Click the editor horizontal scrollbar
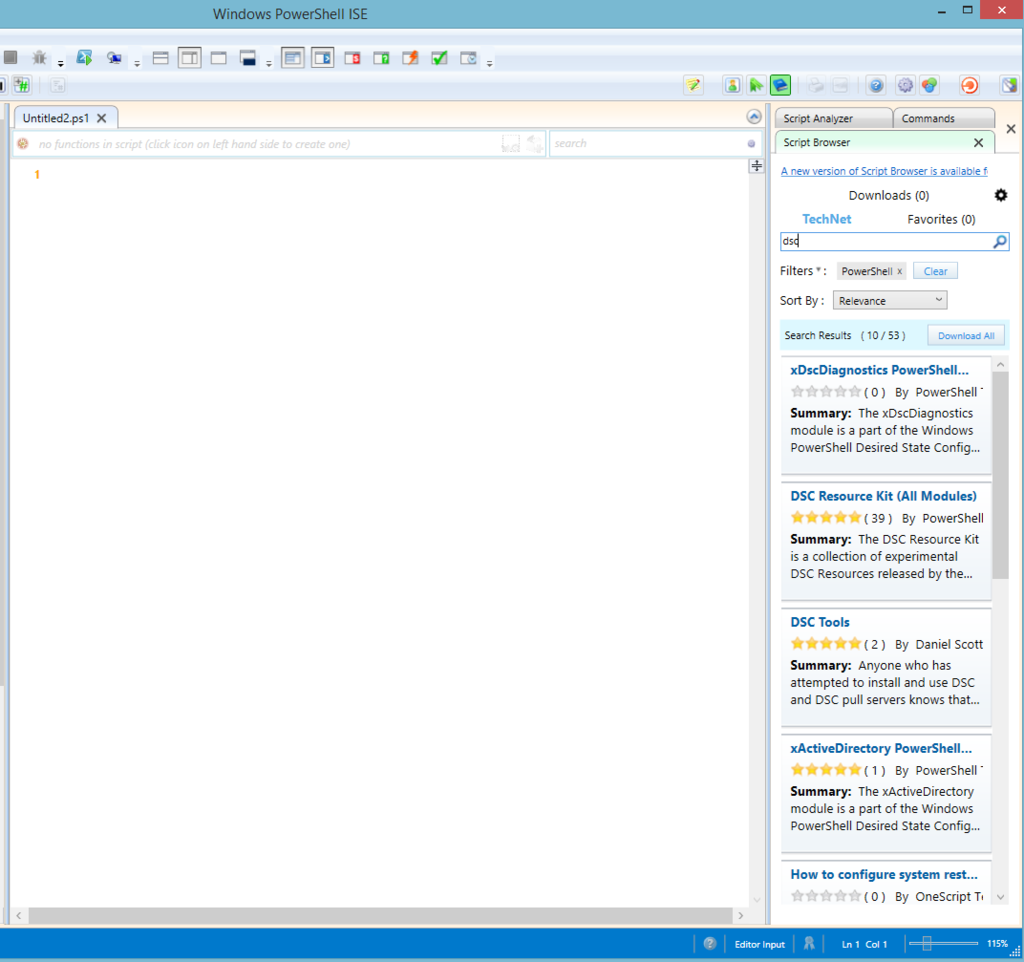Viewport: 1024px width, 962px height. coord(380,916)
